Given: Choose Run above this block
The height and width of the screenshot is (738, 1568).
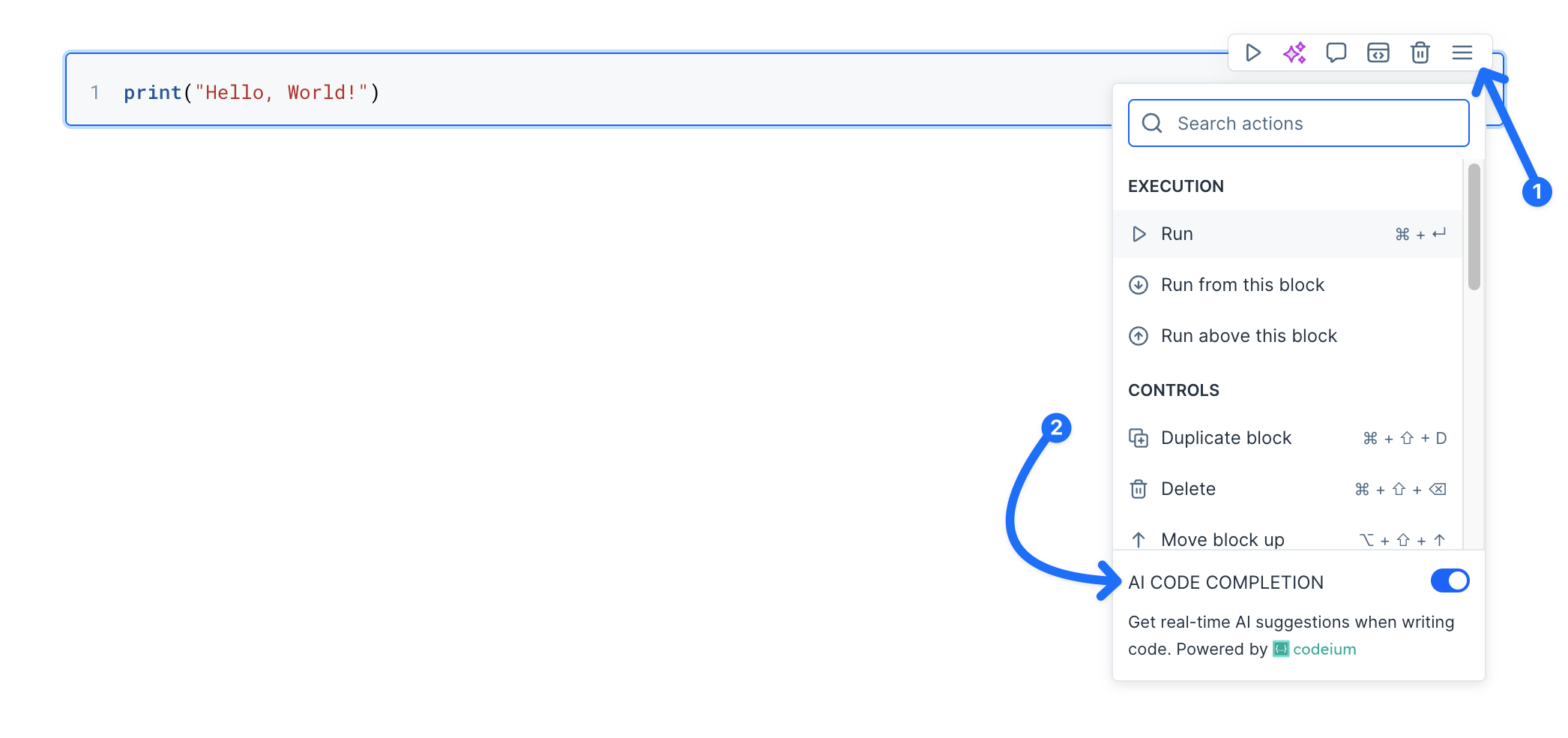Looking at the screenshot, I should click(x=1288, y=336).
